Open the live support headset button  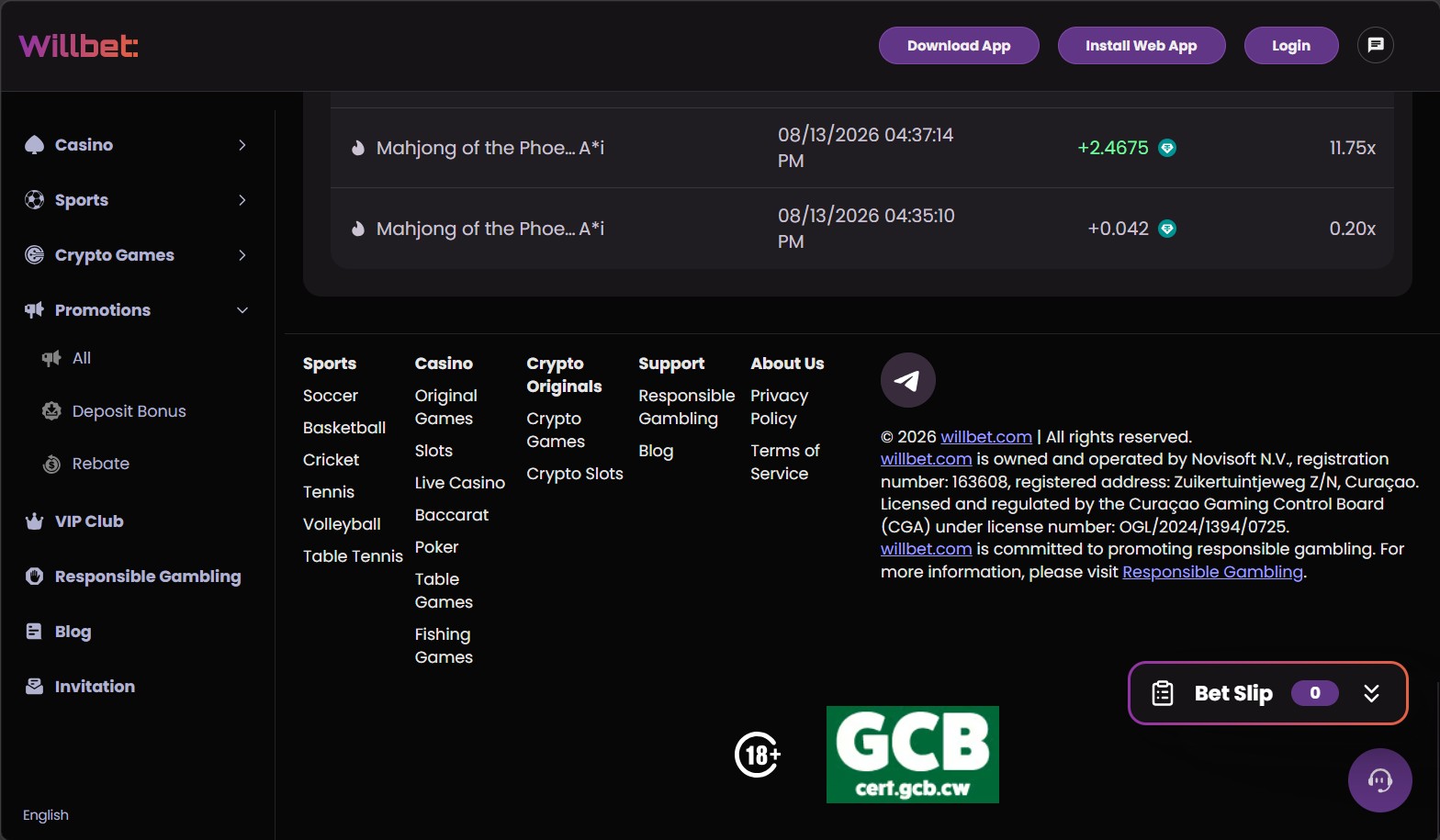1380,780
